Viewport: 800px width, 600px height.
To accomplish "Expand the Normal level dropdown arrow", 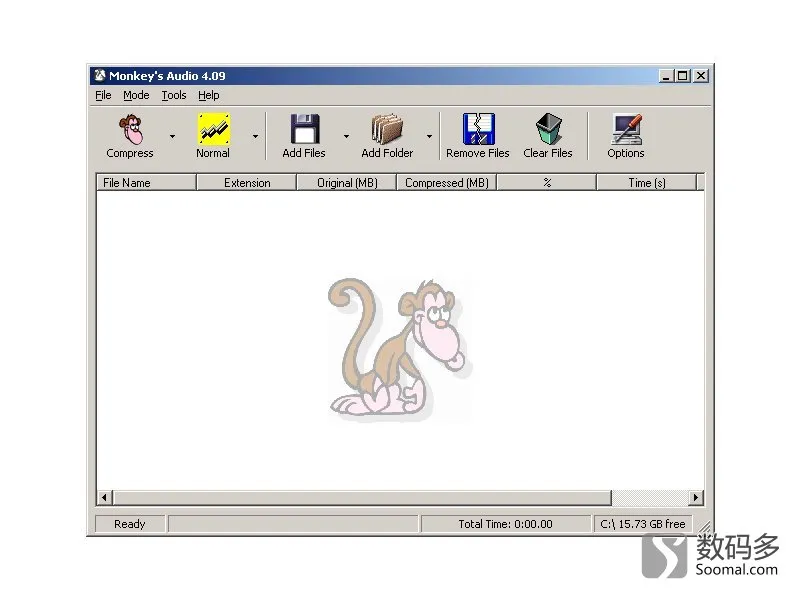I will (255, 136).
